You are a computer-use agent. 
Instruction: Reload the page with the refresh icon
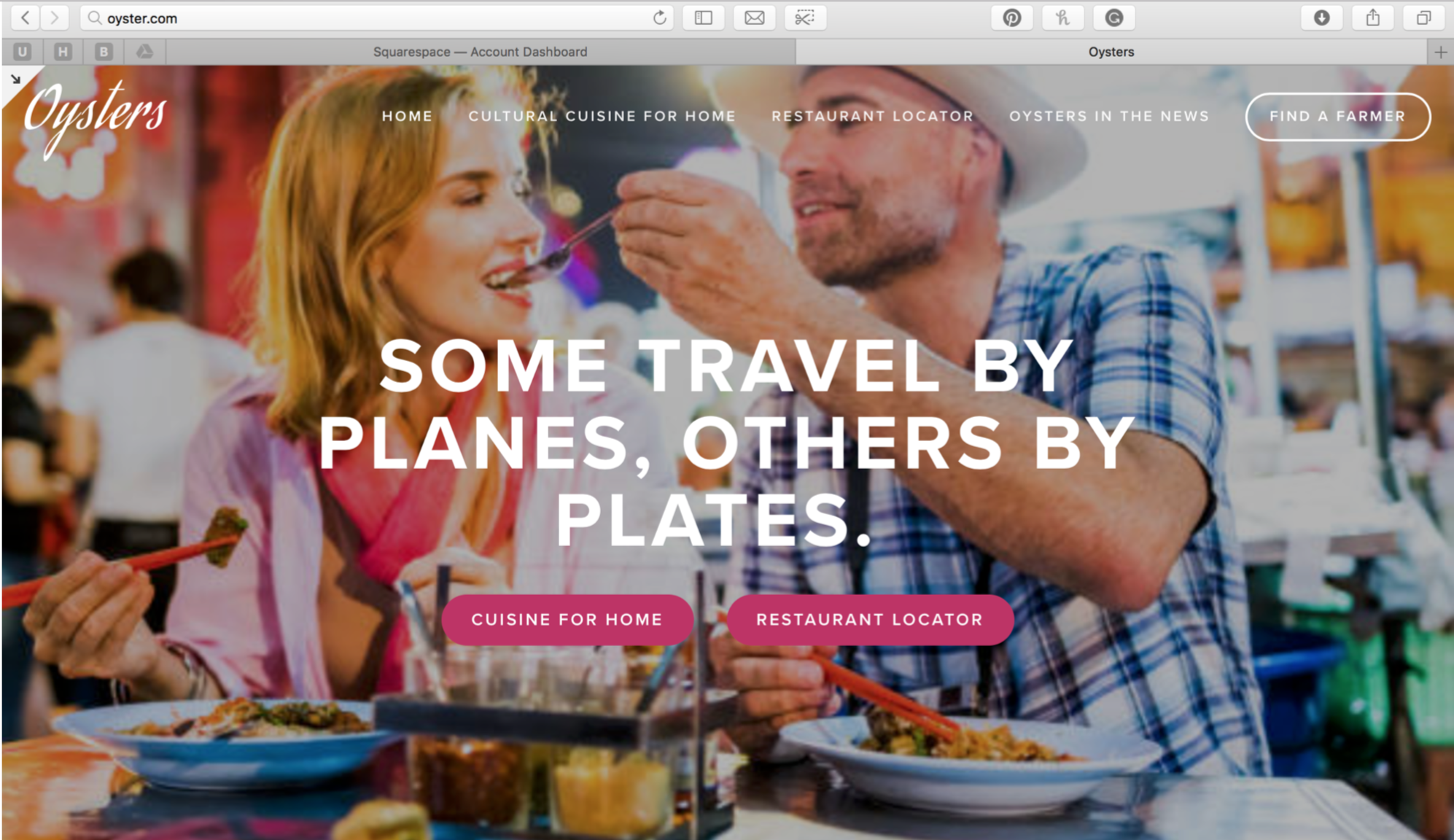click(659, 17)
